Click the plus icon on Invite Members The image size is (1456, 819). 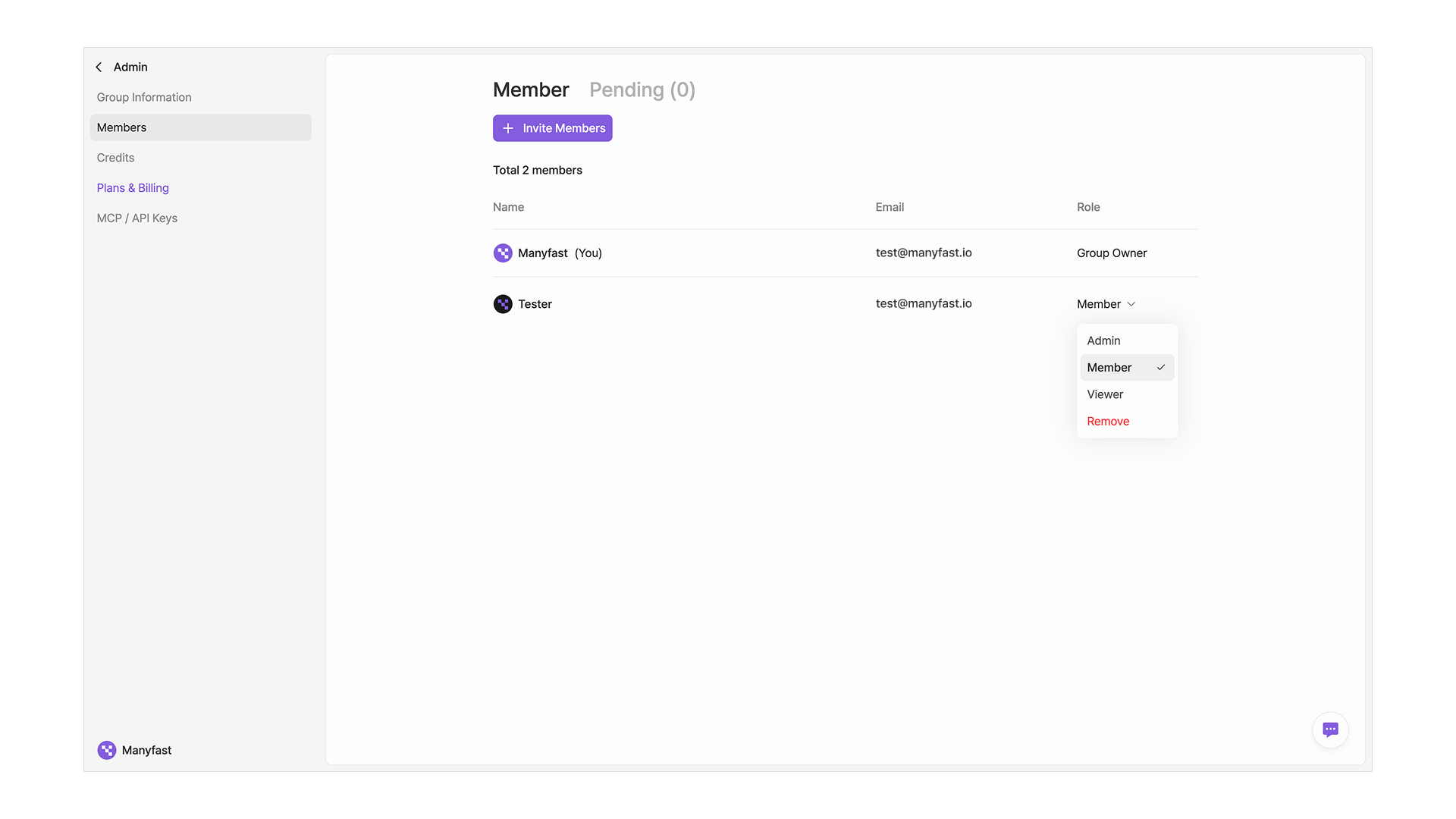[x=508, y=128]
